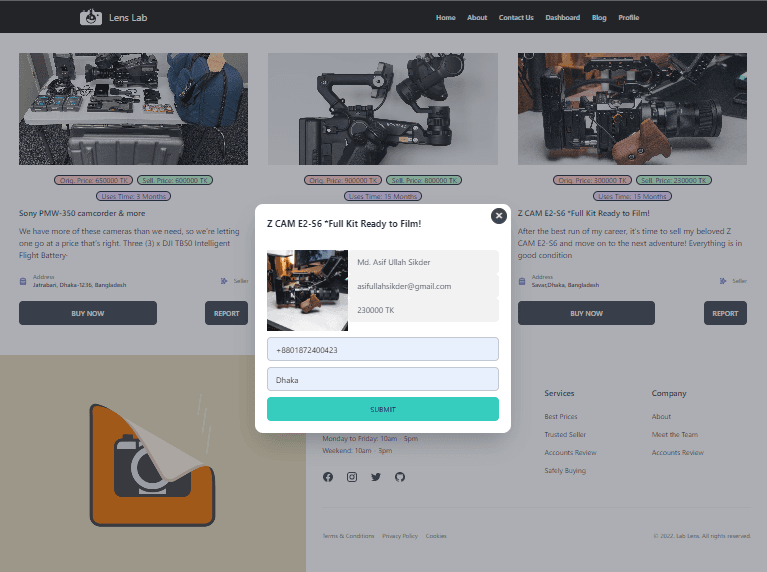Open Meet the Team footer link
Screen dimensions: 767x572
click(x=675, y=435)
